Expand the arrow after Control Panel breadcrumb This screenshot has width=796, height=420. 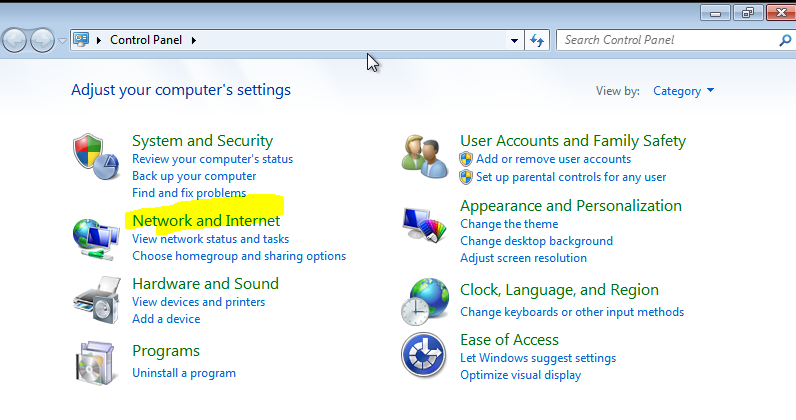[193, 40]
